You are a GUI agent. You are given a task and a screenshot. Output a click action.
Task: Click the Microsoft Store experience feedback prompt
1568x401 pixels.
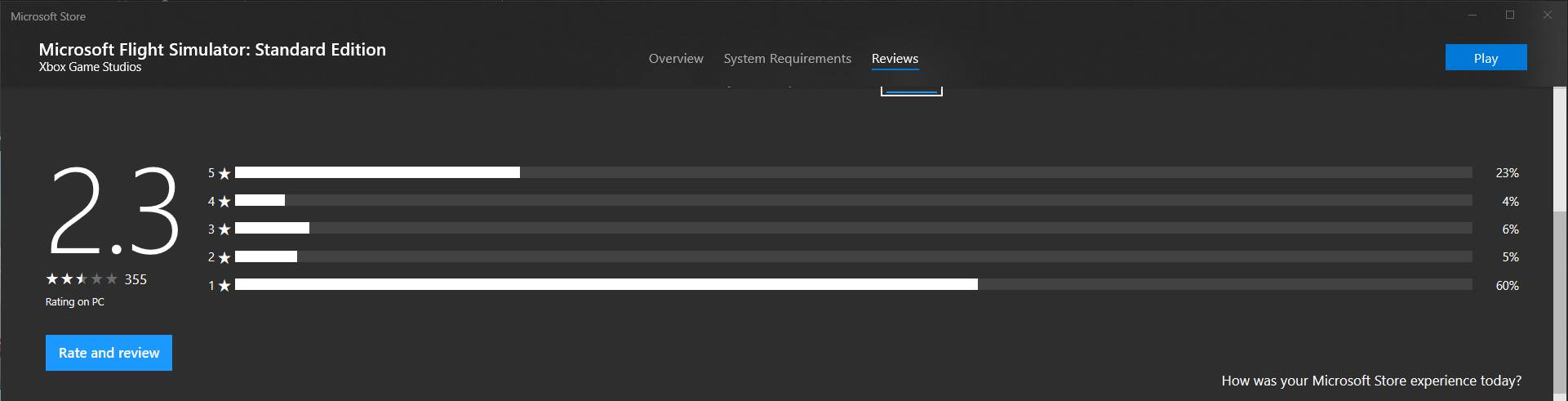1371,381
